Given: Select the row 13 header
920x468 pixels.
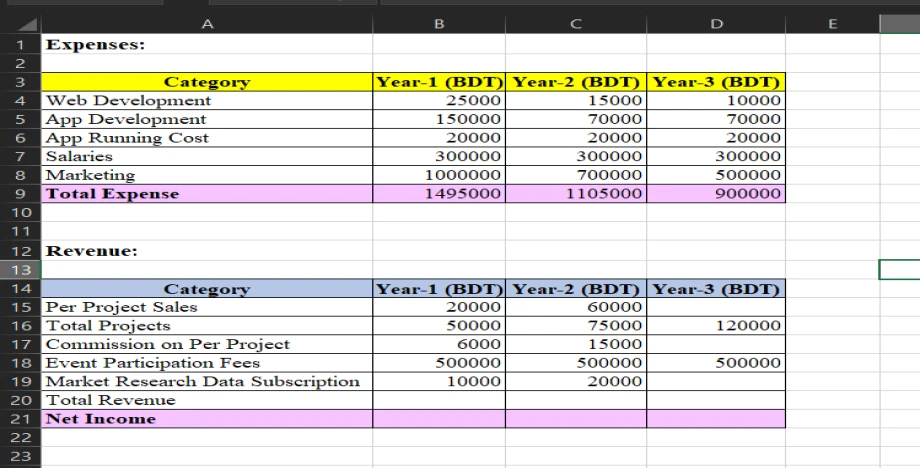Looking at the screenshot, I should pos(20,270).
